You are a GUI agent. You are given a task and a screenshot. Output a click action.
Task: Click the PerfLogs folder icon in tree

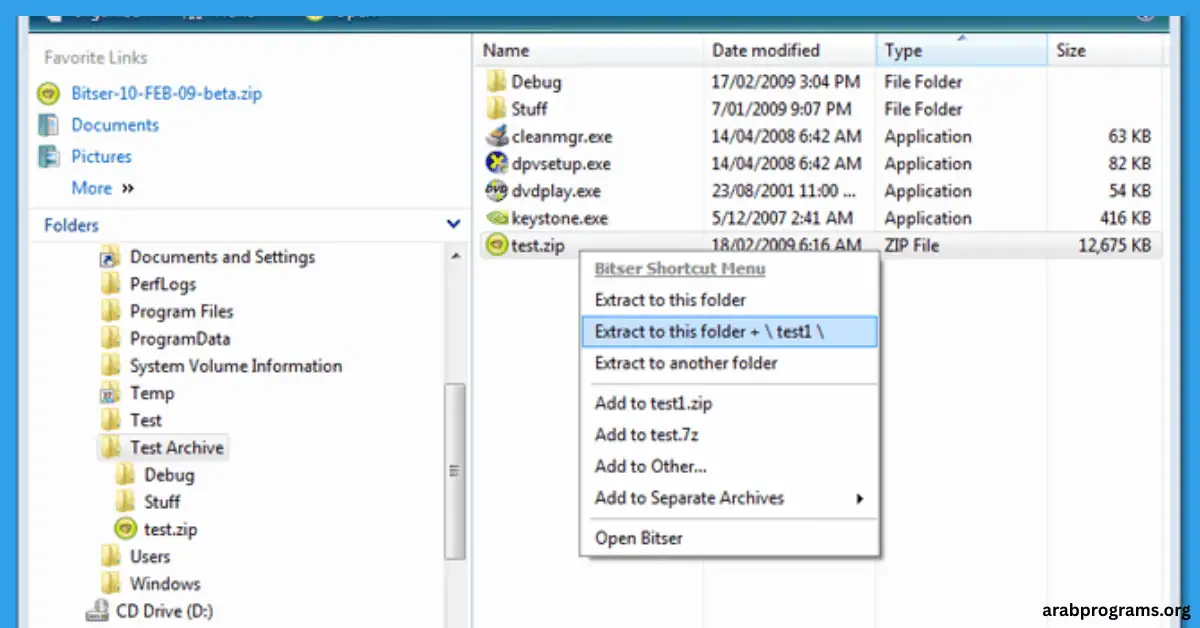coord(111,284)
